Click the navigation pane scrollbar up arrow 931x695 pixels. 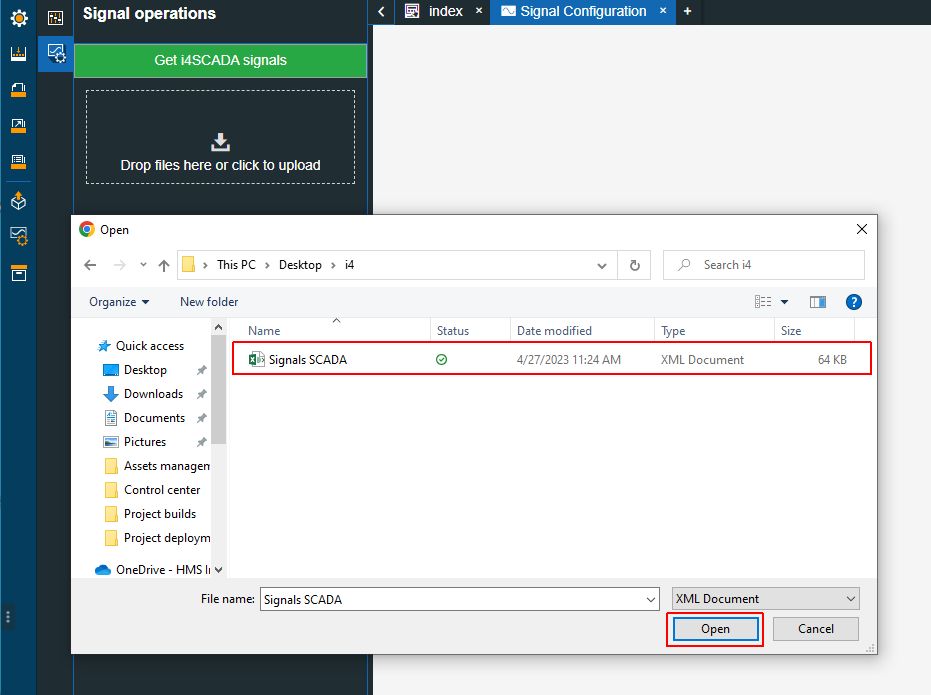click(218, 328)
